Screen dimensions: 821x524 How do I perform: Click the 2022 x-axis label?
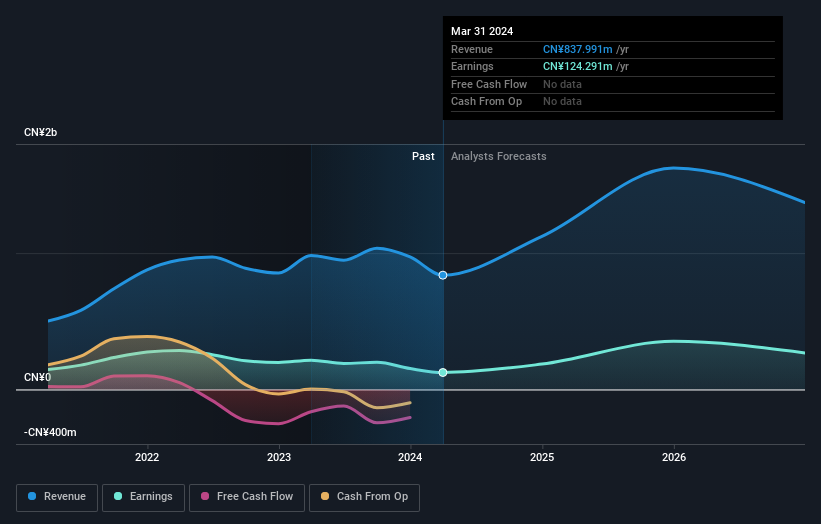(x=147, y=457)
